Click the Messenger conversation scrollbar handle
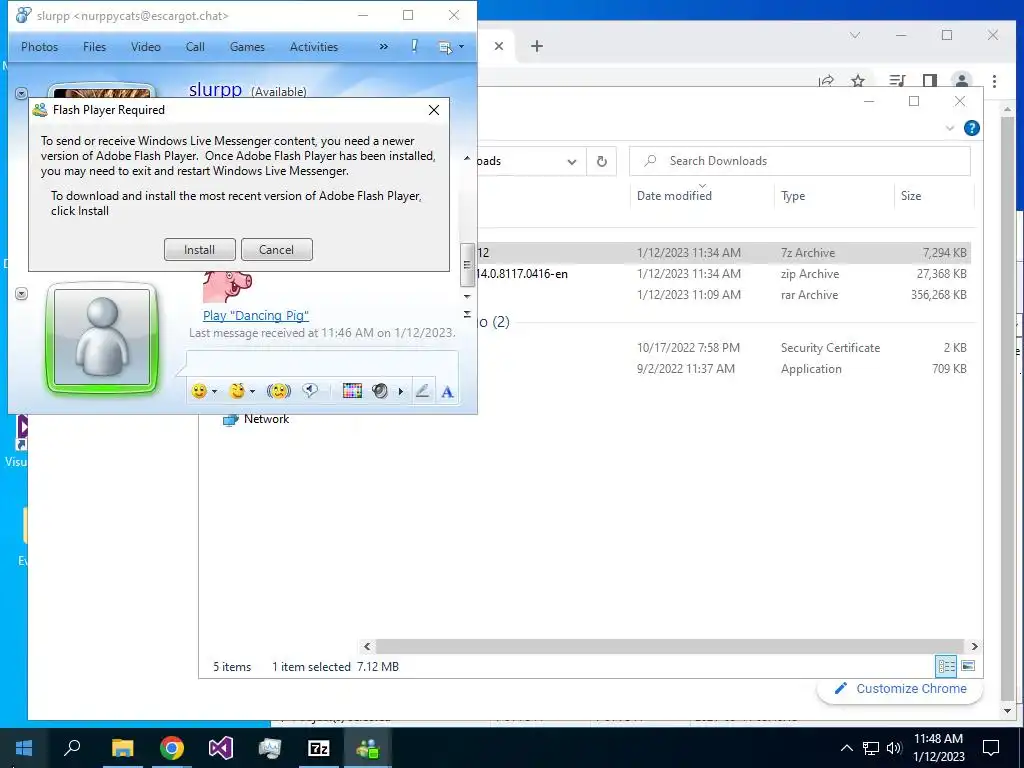The height and width of the screenshot is (768, 1024). point(467,265)
